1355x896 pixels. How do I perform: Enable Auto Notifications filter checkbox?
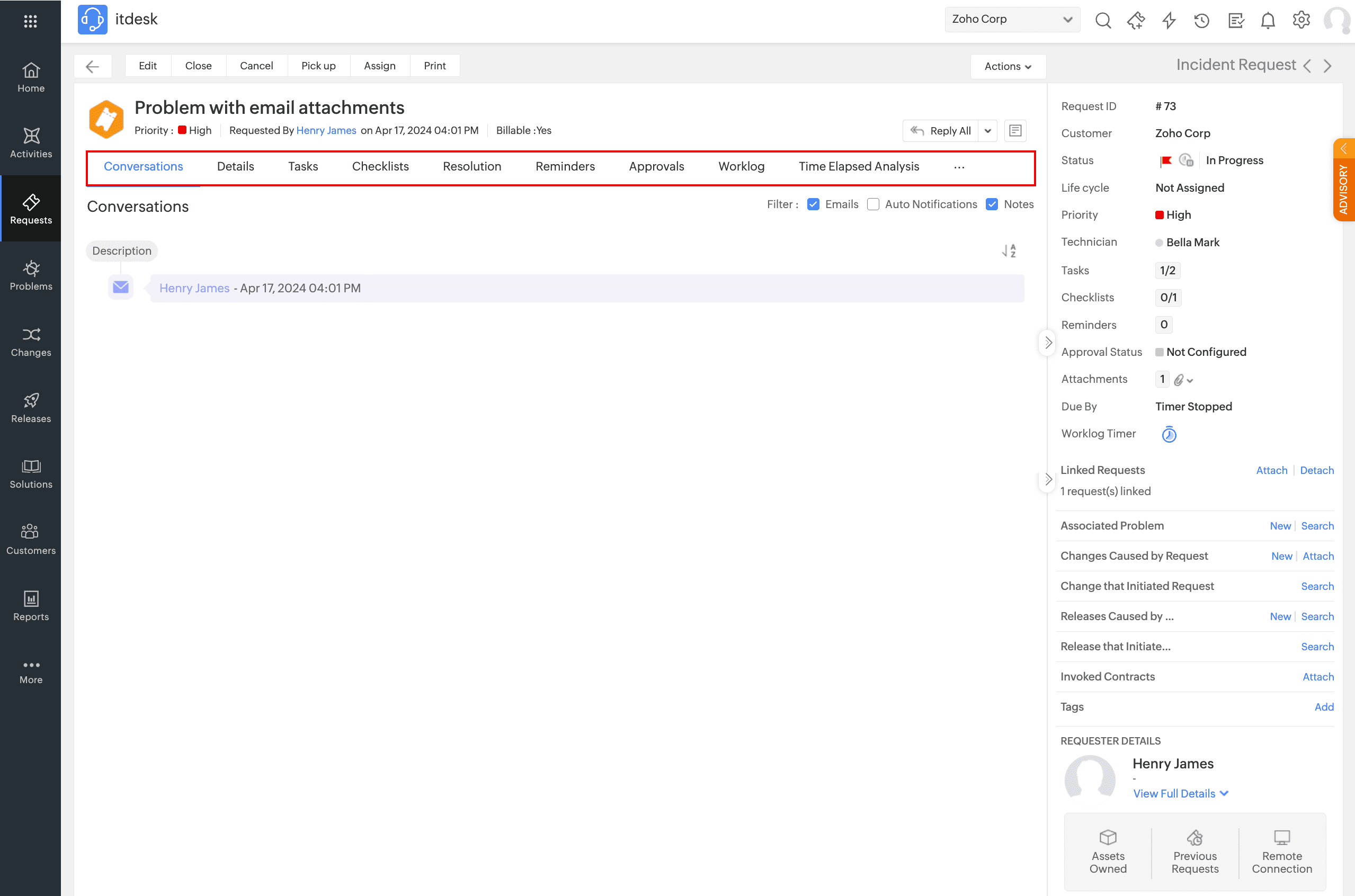tap(872, 204)
